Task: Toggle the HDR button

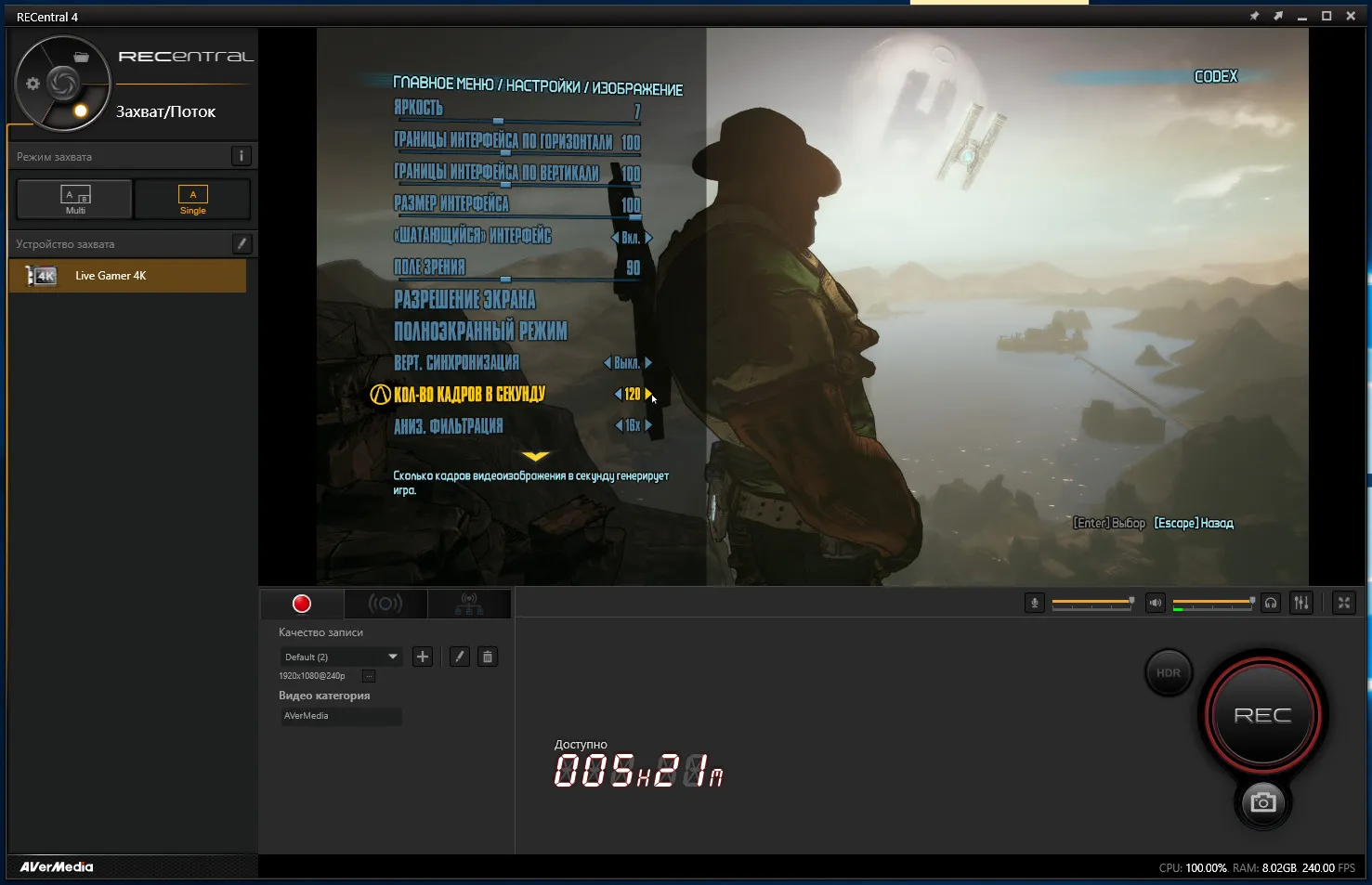Action: coord(1169,673)
